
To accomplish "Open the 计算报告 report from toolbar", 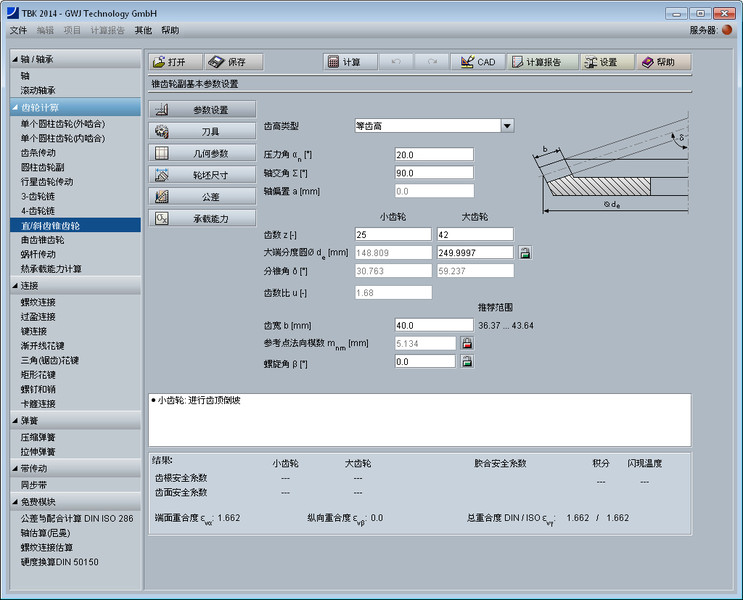I will pos(541,62).
